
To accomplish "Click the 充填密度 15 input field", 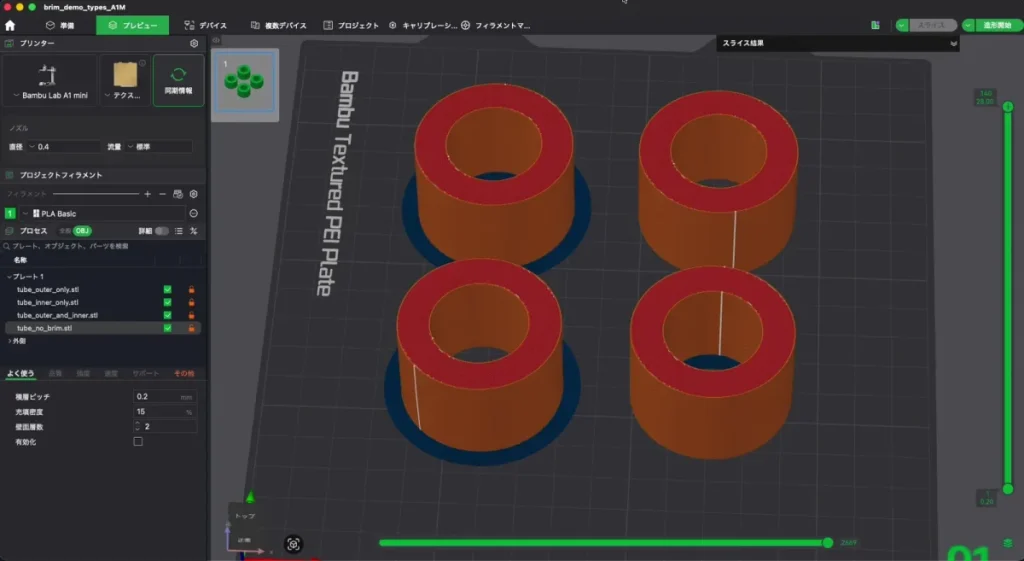I will click(x=165, y=412).
